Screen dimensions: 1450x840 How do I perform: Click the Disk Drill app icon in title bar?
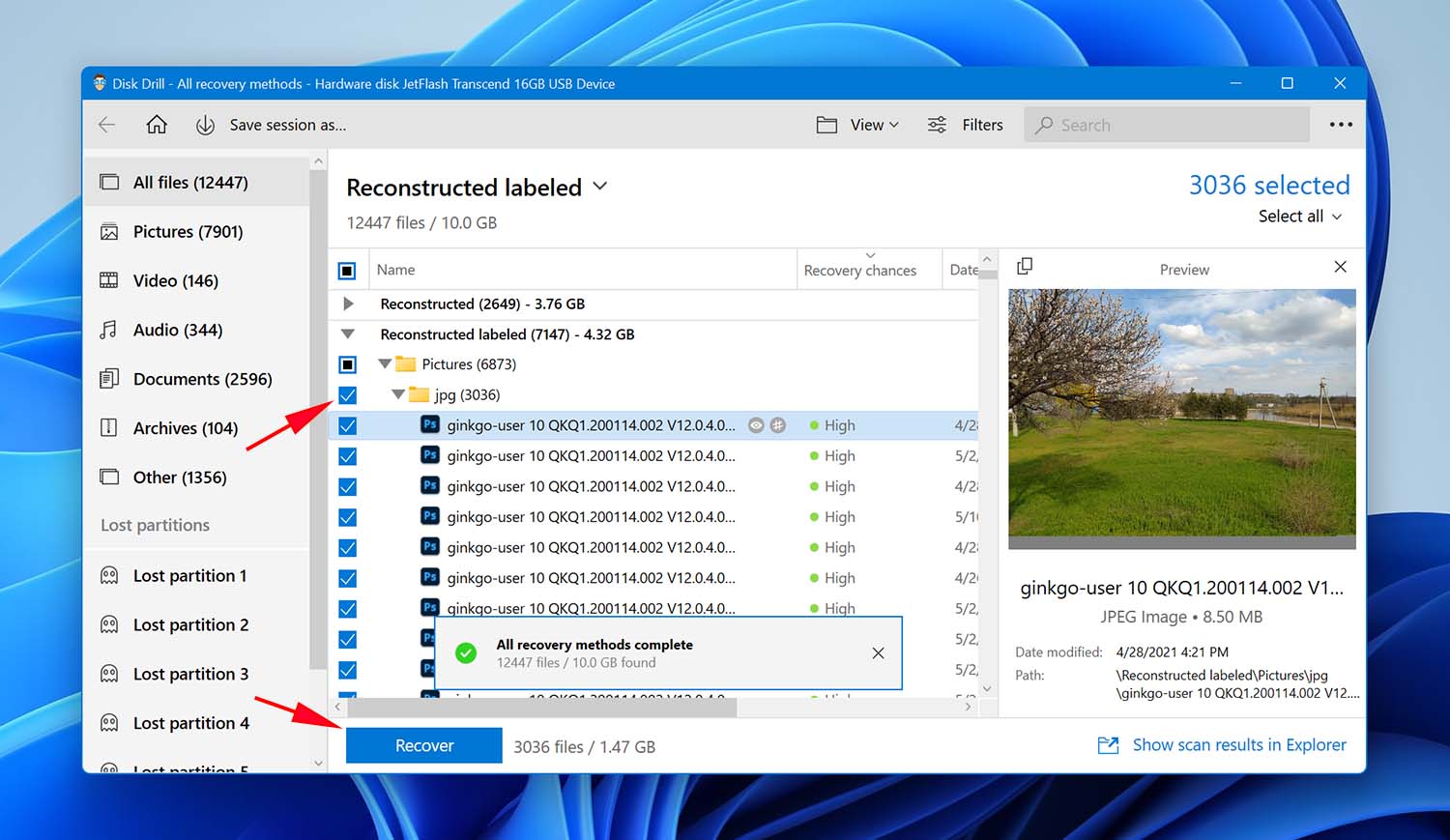tap(100, 83)
